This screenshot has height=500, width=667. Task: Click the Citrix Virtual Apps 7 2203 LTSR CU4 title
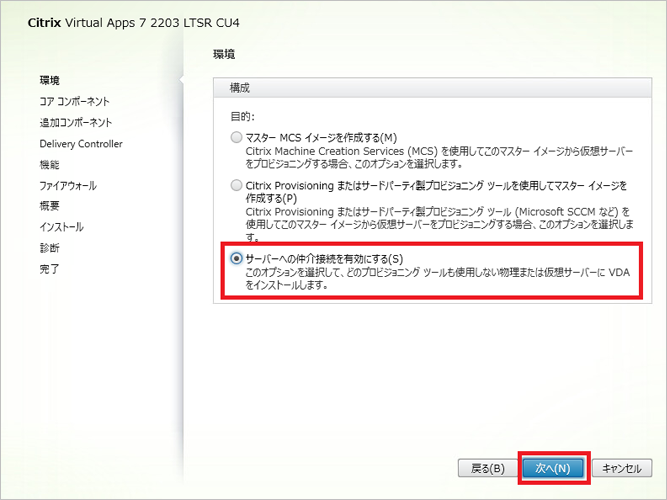(134, 23)
